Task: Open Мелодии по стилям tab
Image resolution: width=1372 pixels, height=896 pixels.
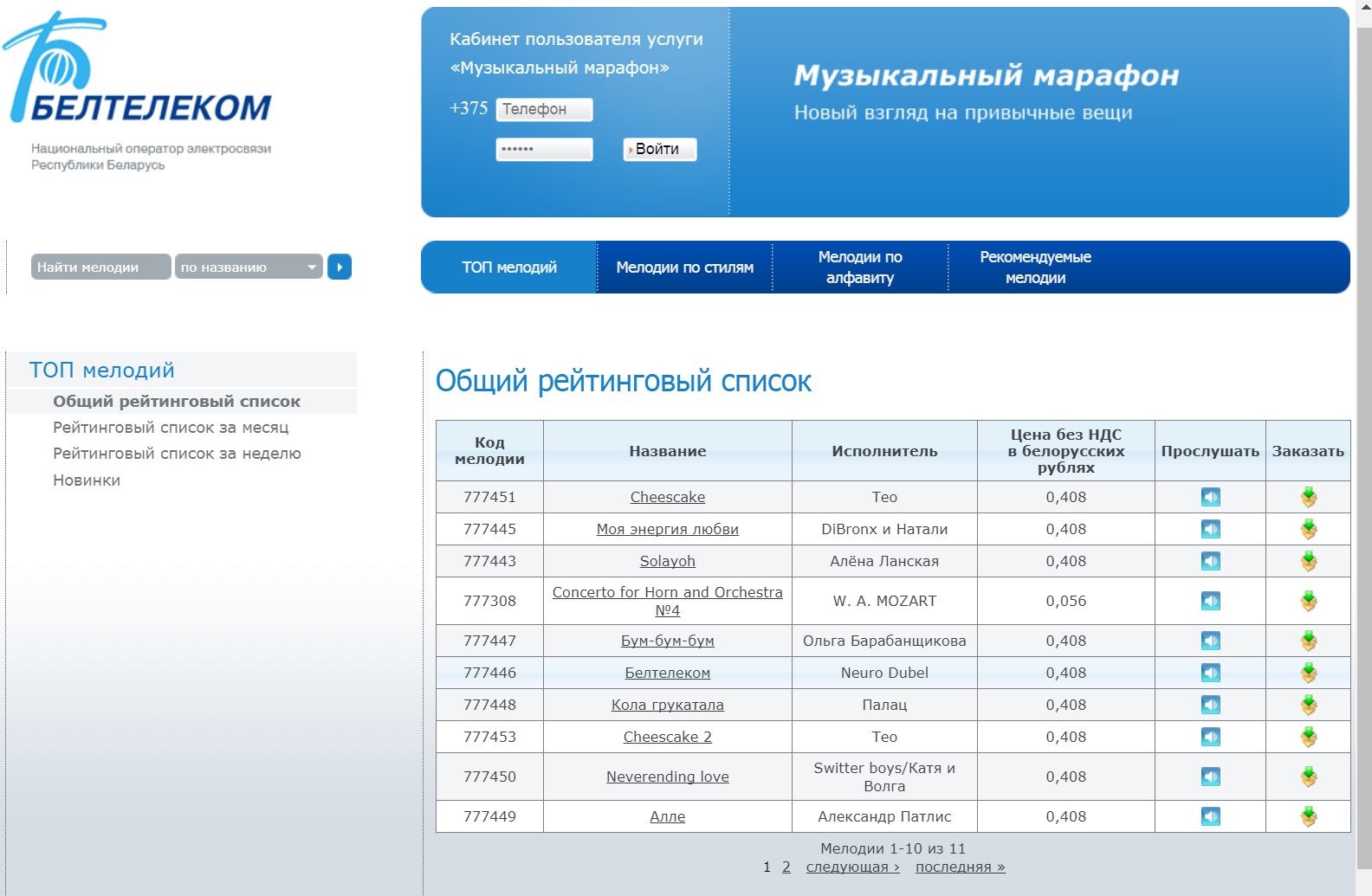Action: (685, 268)
